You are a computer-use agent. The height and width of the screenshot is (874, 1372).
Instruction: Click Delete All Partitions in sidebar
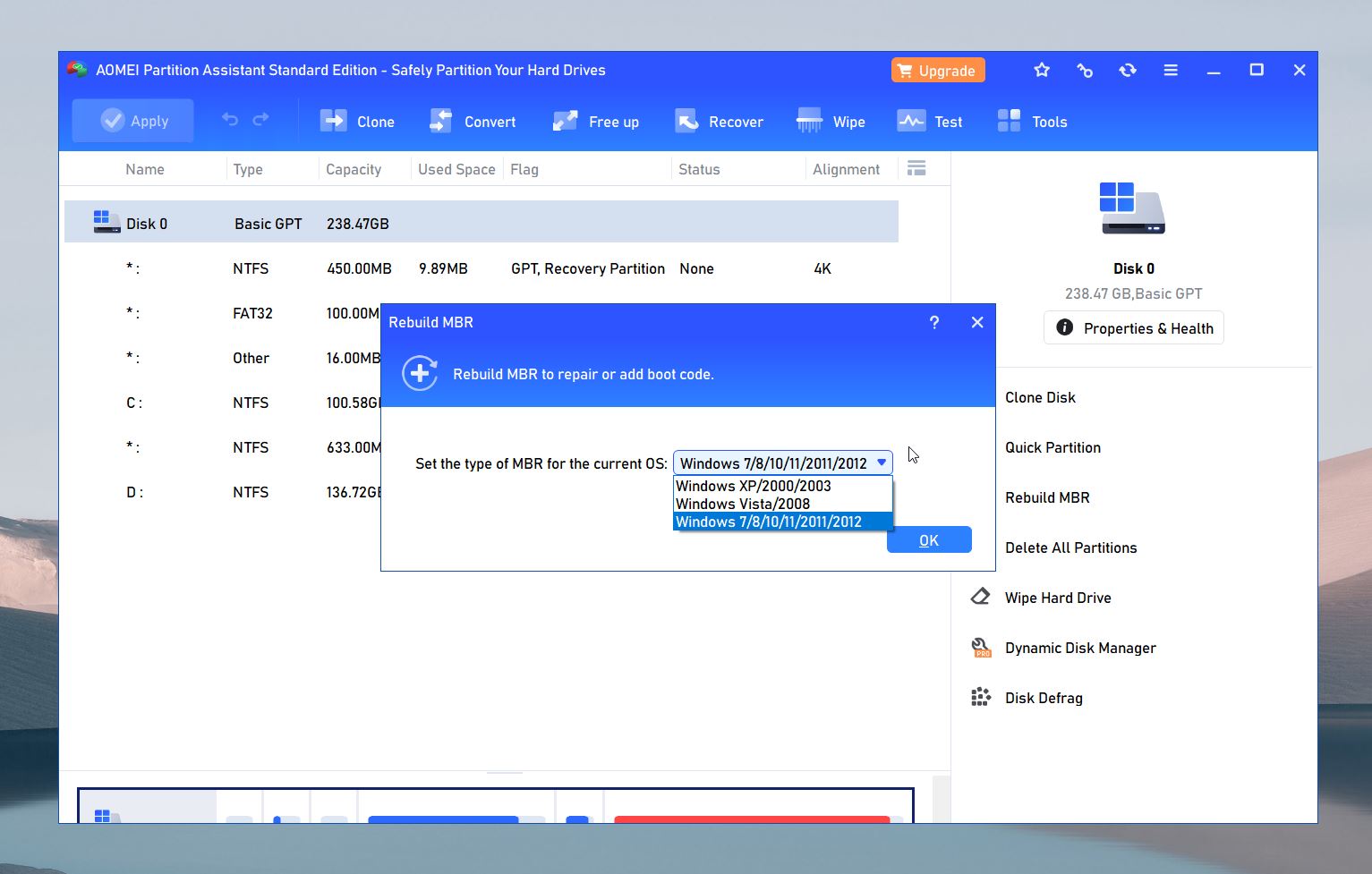(x=1070, y=547)
